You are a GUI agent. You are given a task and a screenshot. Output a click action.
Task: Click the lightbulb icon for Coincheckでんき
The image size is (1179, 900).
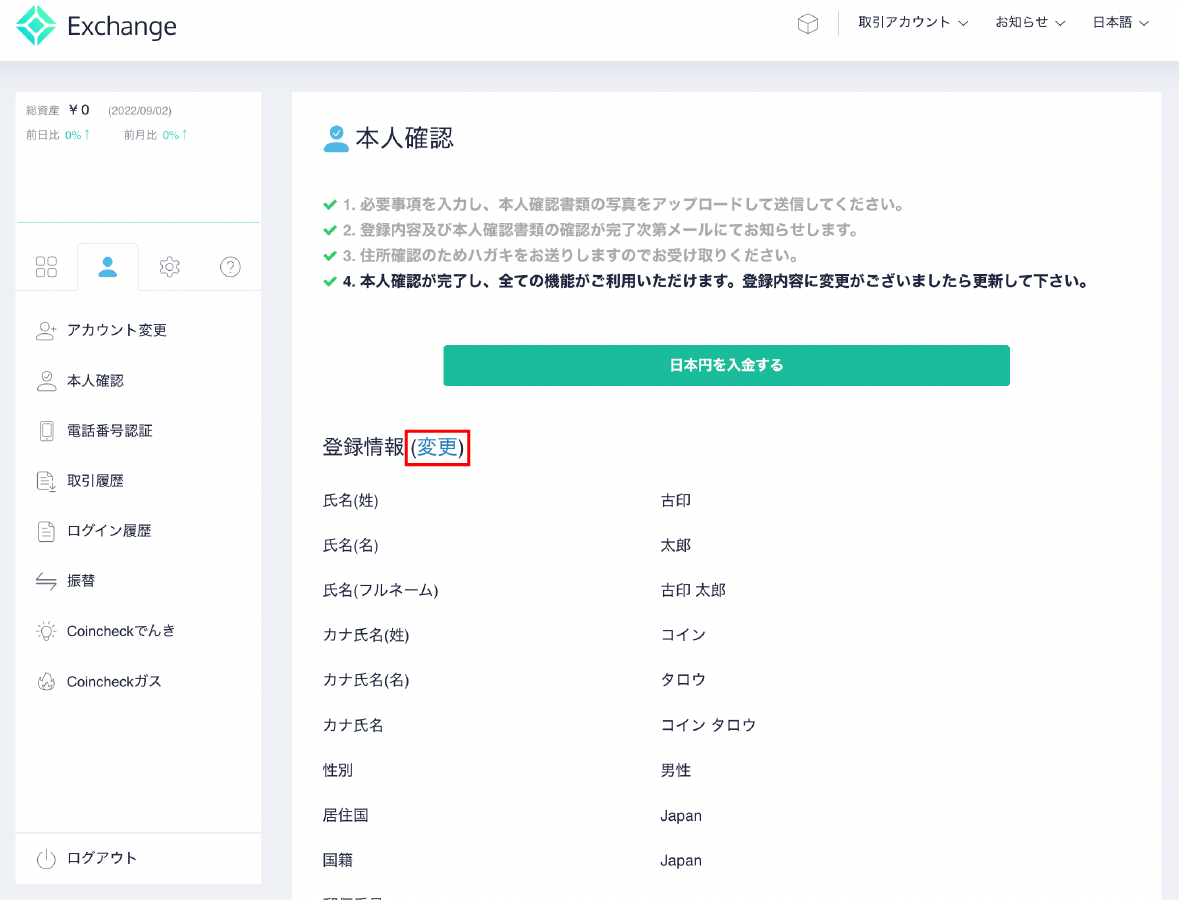[x=46, y=631]
